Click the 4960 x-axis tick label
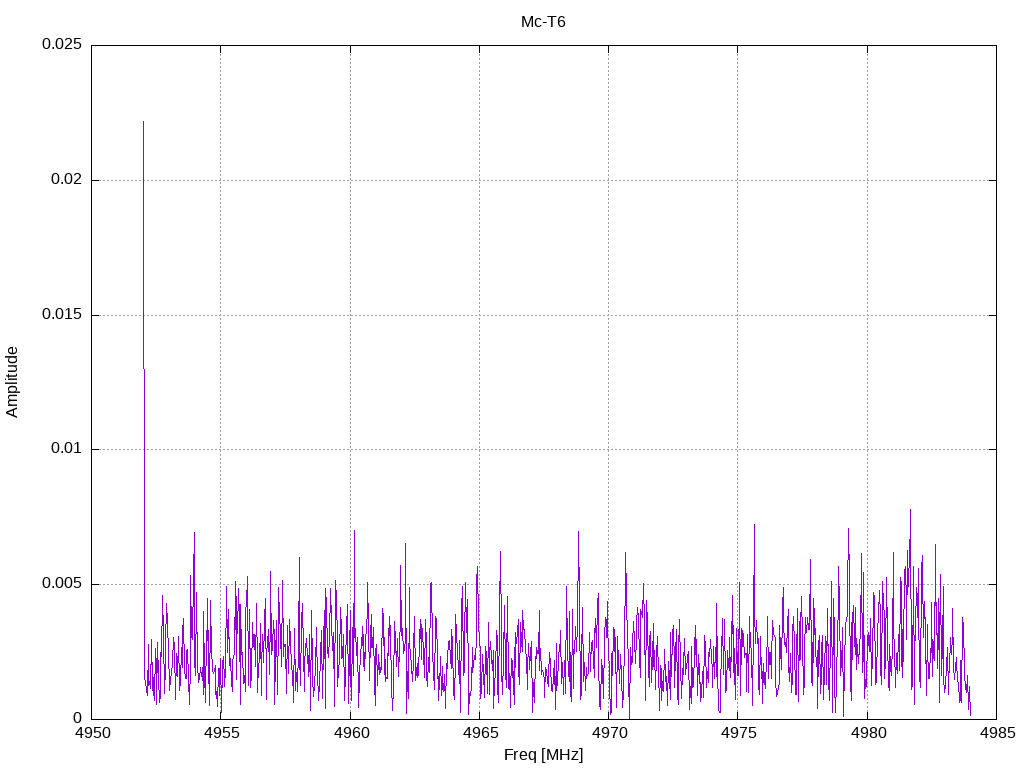Image resolution: width=1024 pixels, height=768 pixels. 350,734
